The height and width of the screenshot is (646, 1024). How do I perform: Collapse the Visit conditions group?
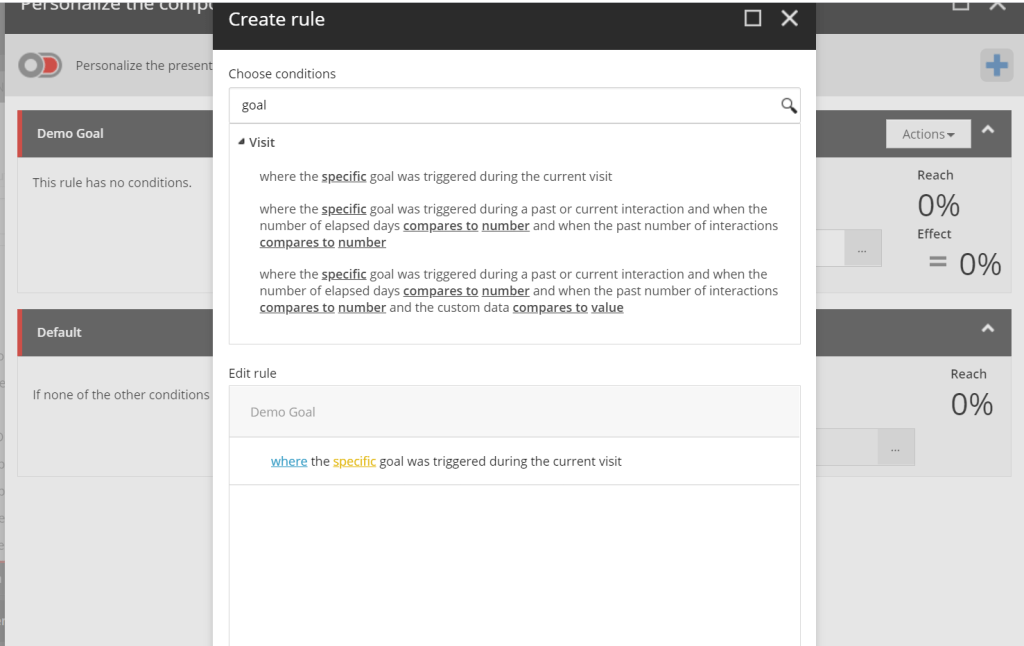point(242,142)
